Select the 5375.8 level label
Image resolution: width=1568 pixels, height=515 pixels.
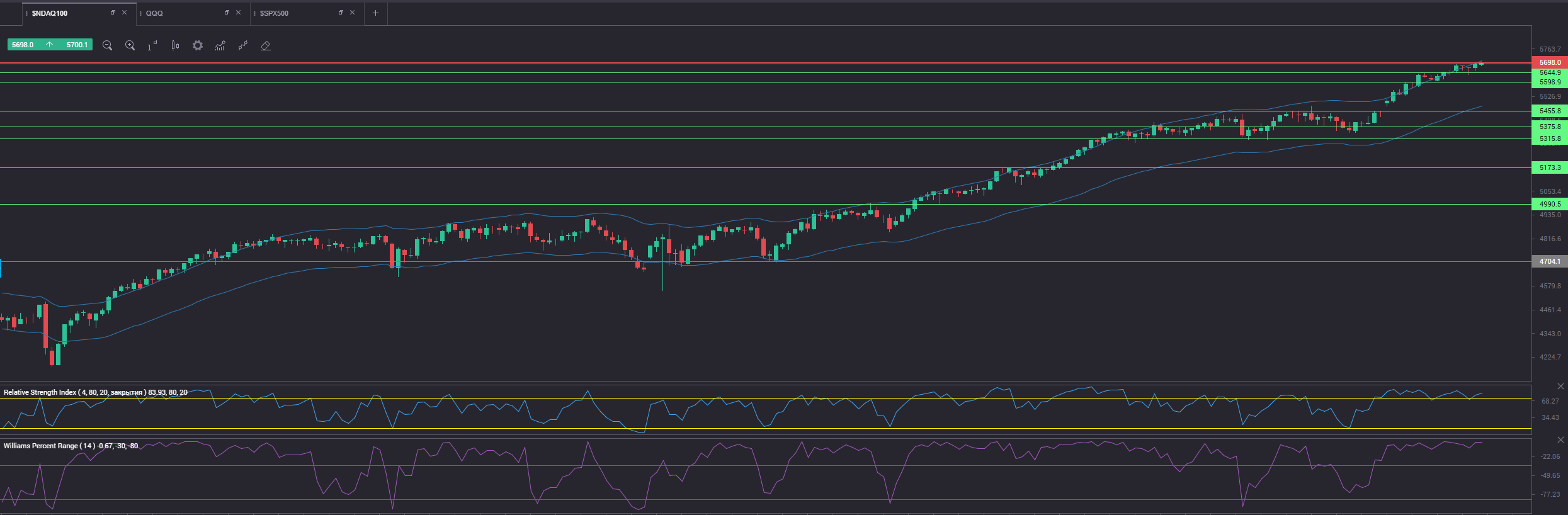(x=1550, y=127)
